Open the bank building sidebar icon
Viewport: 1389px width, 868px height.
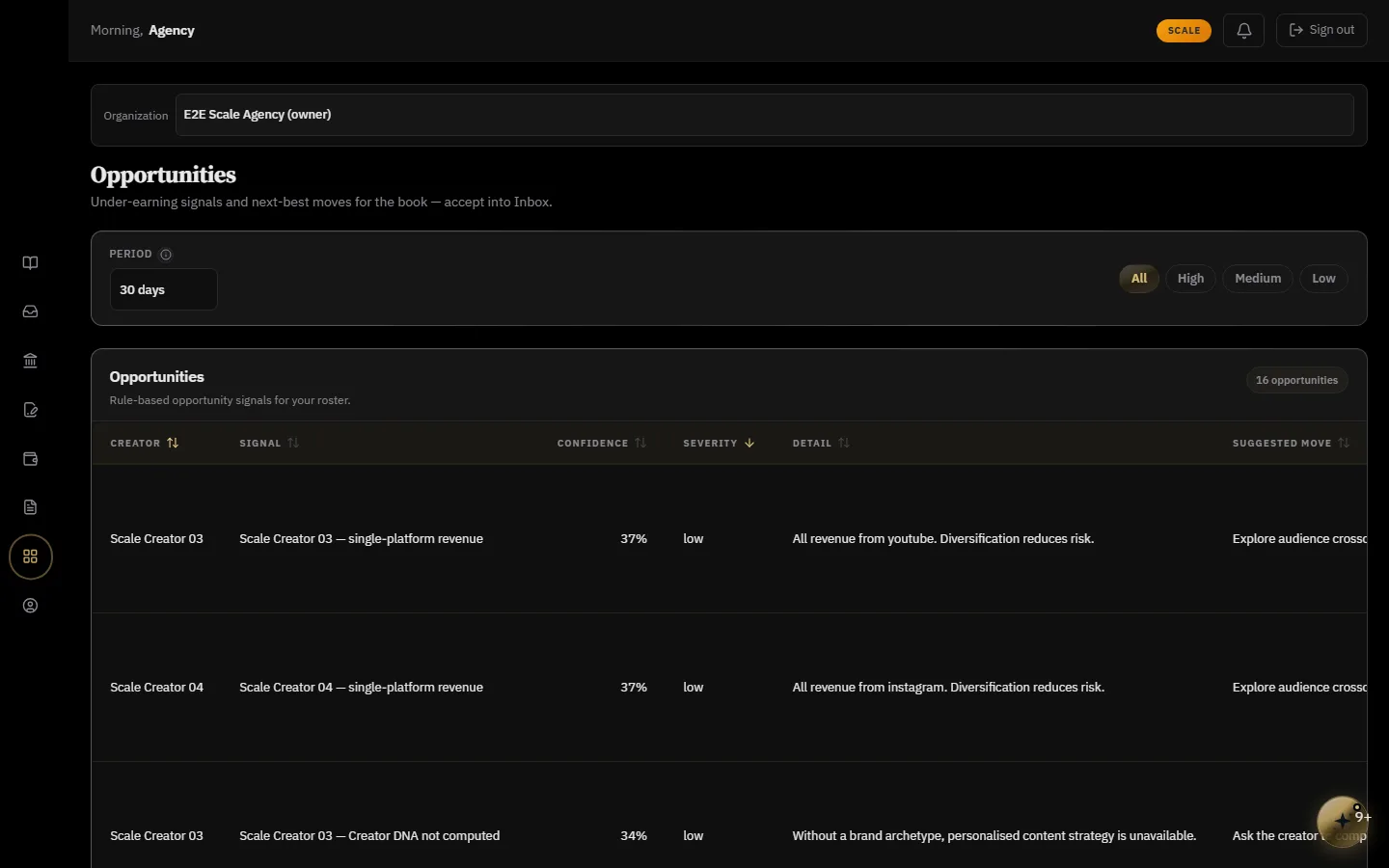[30, 361]
